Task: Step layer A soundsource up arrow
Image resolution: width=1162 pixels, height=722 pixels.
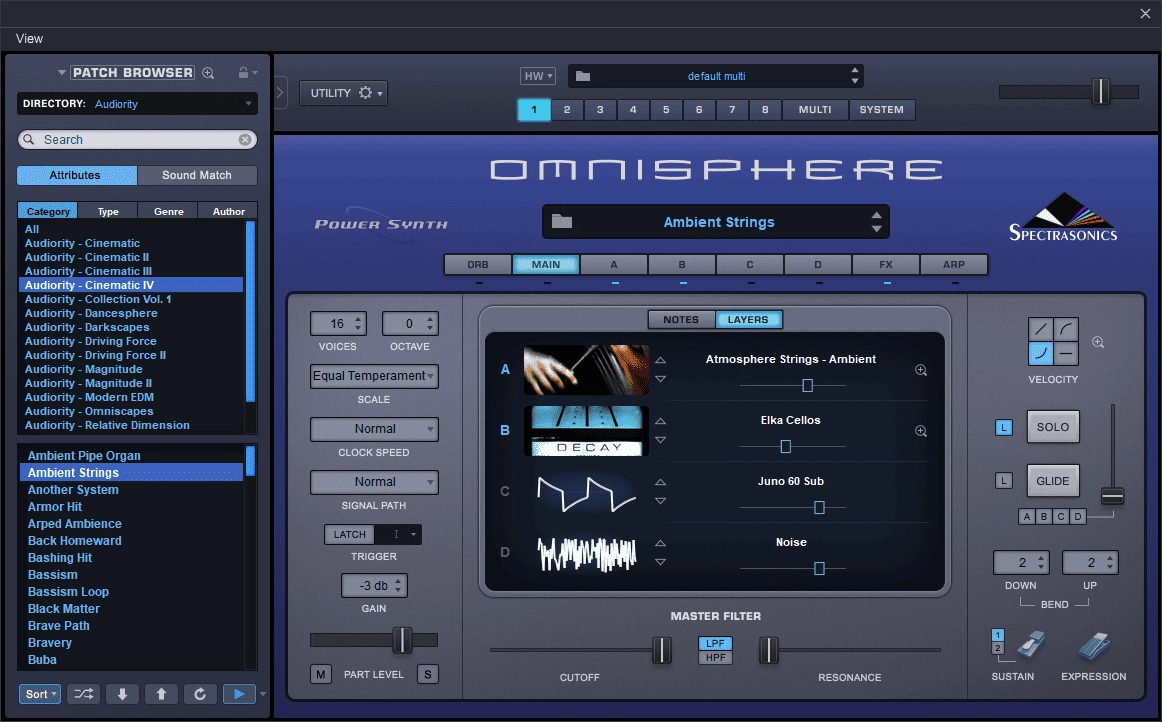Action: click(660, 360)
